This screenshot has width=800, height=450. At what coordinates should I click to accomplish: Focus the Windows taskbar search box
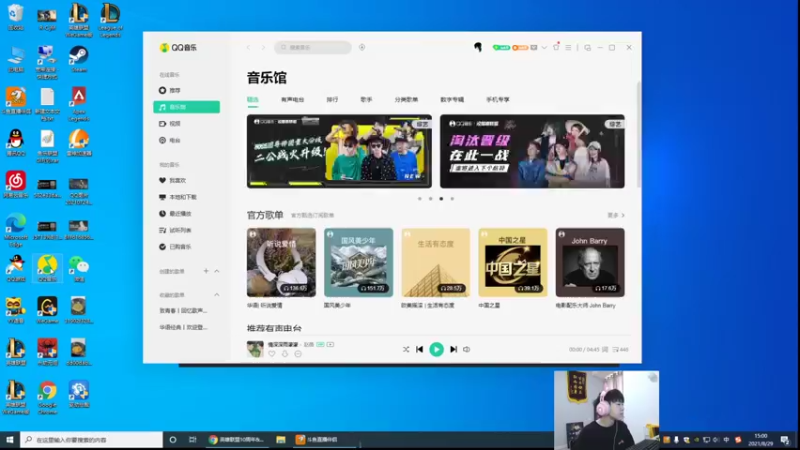click(x=92, y=439)
